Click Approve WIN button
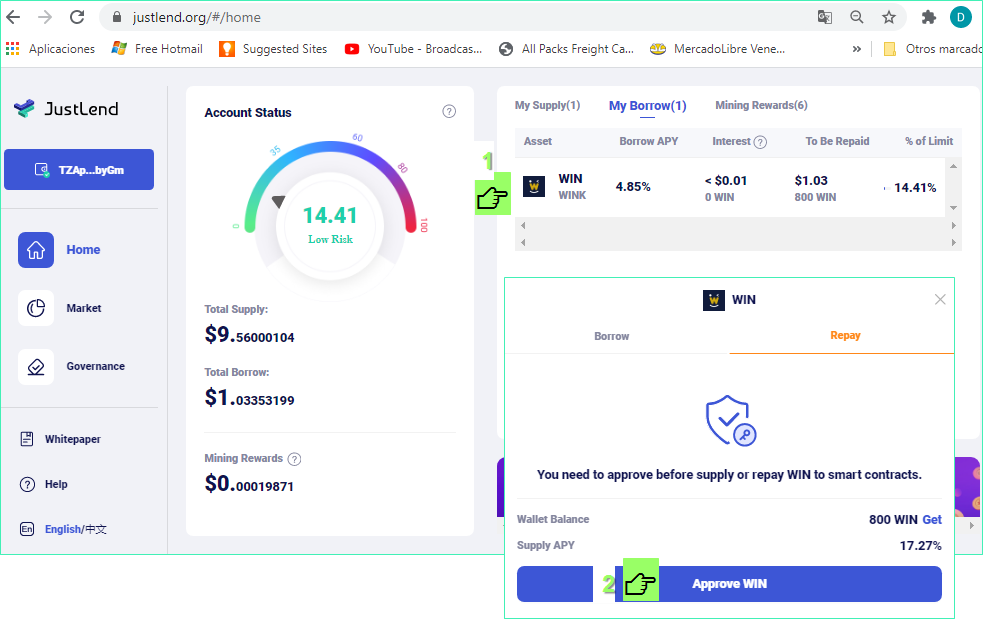 [x=729, y=584]
